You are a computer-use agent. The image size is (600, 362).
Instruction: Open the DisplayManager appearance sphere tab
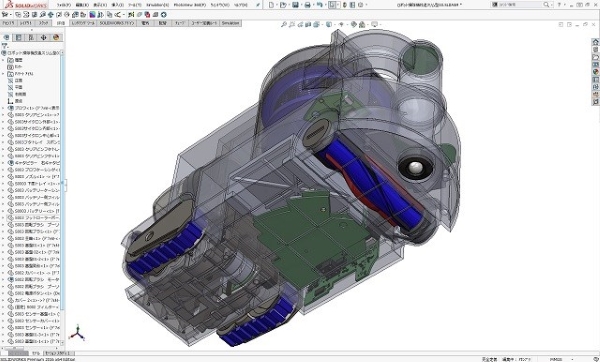[x=56, y=38]
